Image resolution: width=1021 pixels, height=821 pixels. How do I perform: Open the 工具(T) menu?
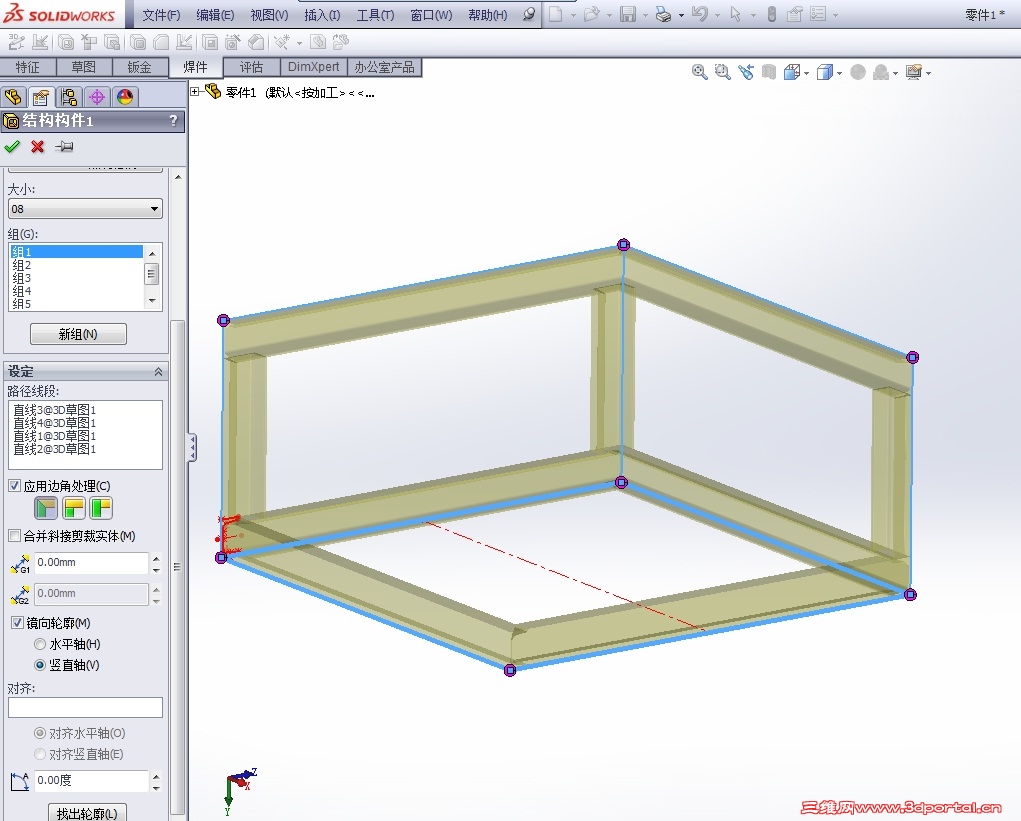(x=375, y=14)
